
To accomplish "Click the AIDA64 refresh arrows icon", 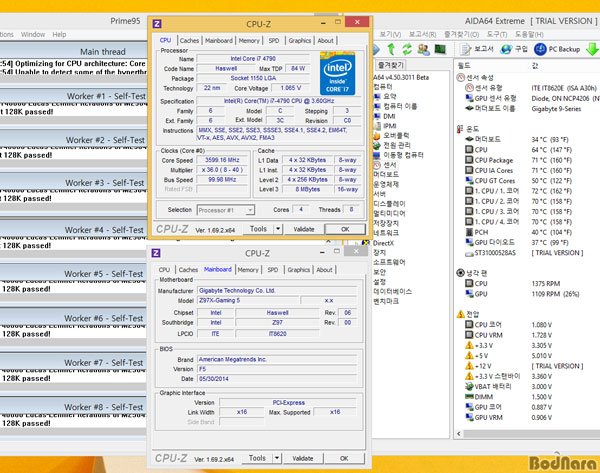I will tap(407, 49).
